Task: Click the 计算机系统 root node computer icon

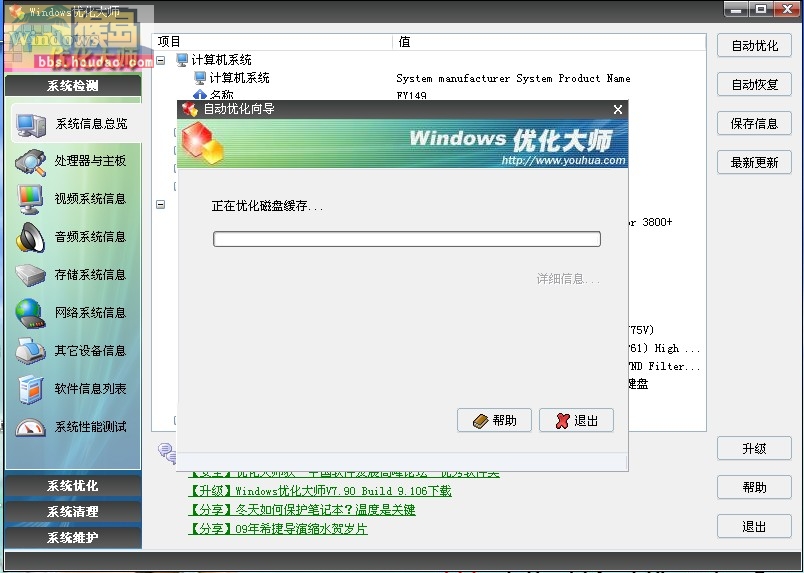Action: [182, 60]
